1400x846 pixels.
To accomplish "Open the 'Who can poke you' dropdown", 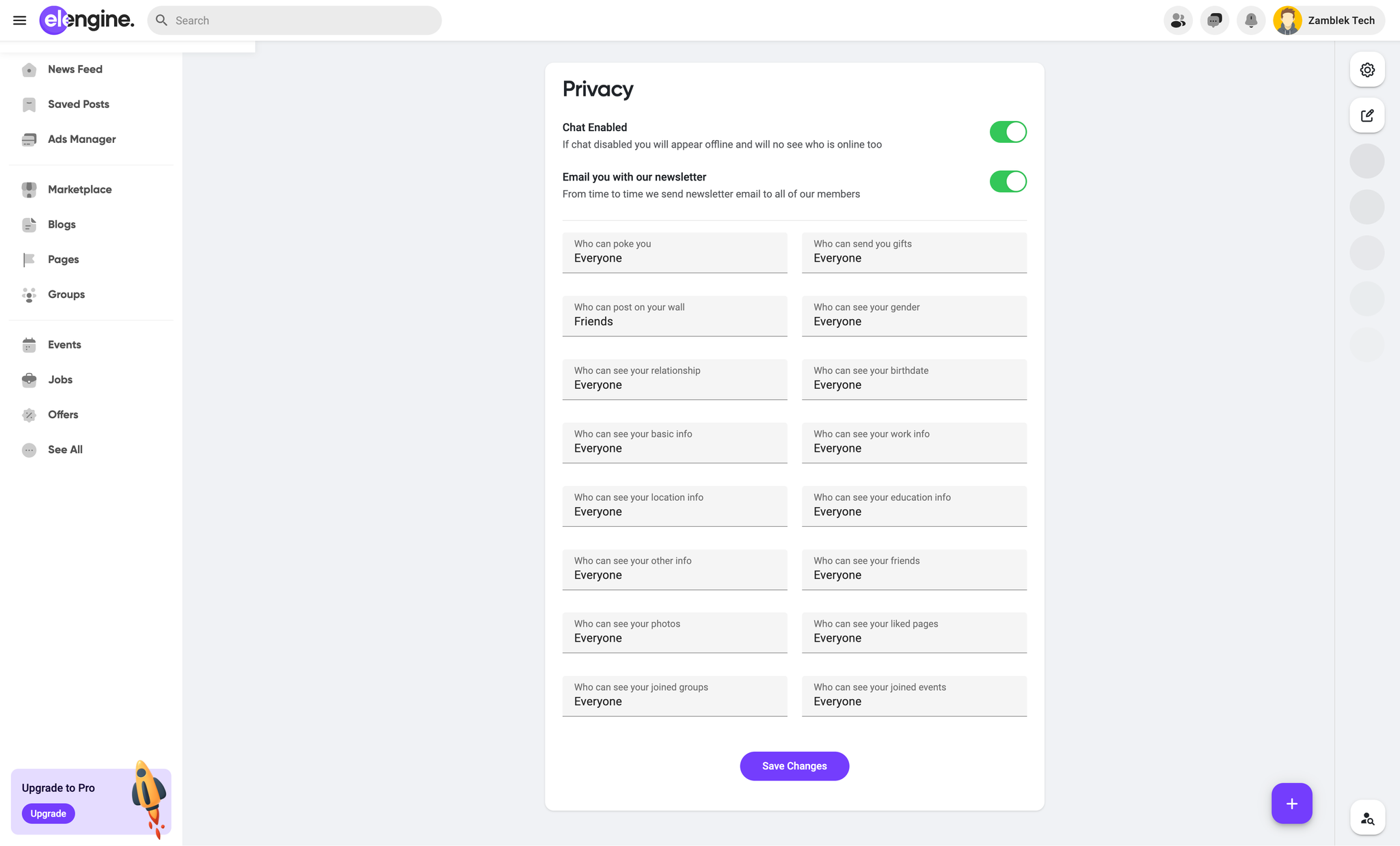I will pos(675,252).
